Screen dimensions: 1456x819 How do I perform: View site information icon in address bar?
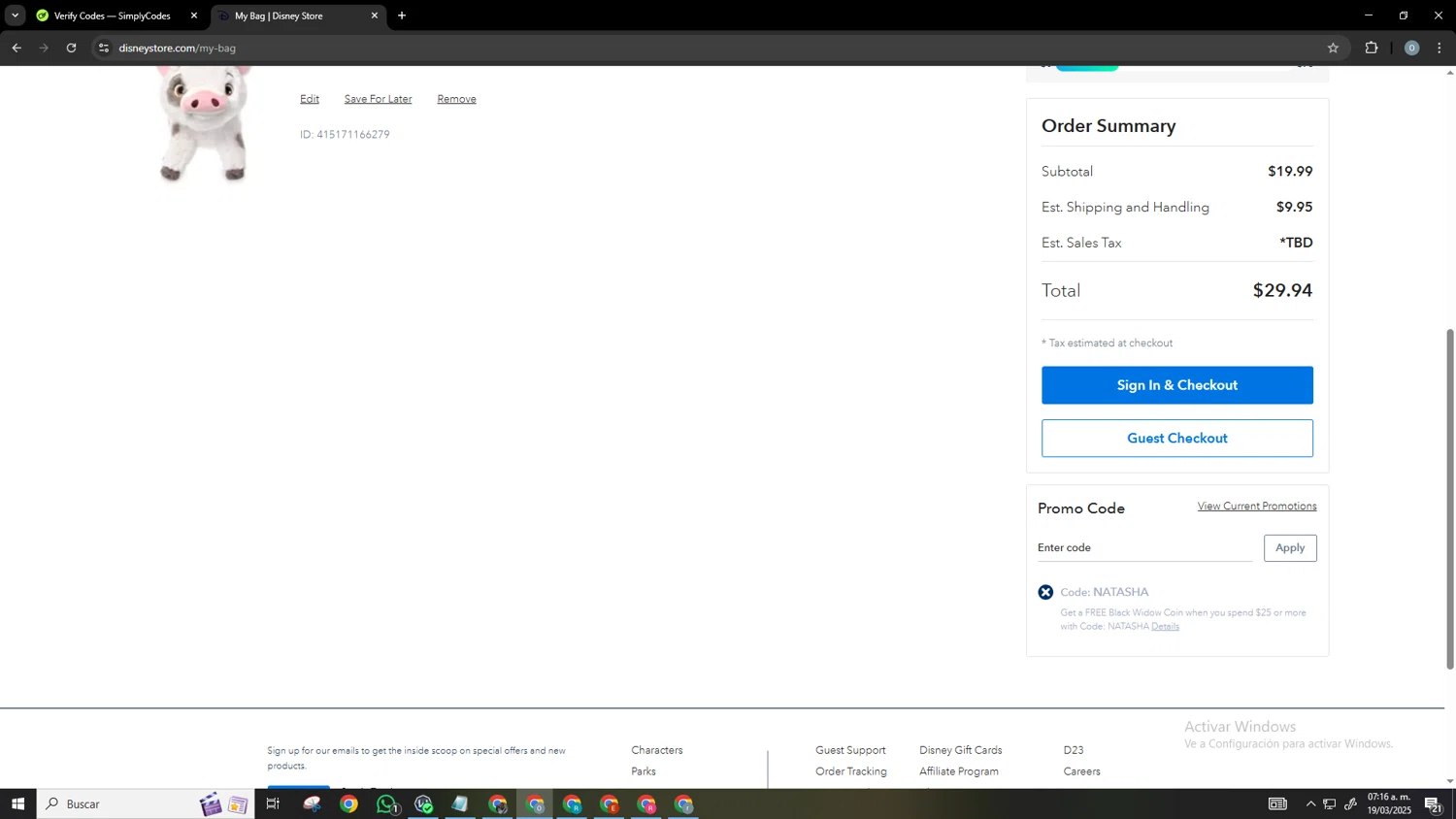104,48
